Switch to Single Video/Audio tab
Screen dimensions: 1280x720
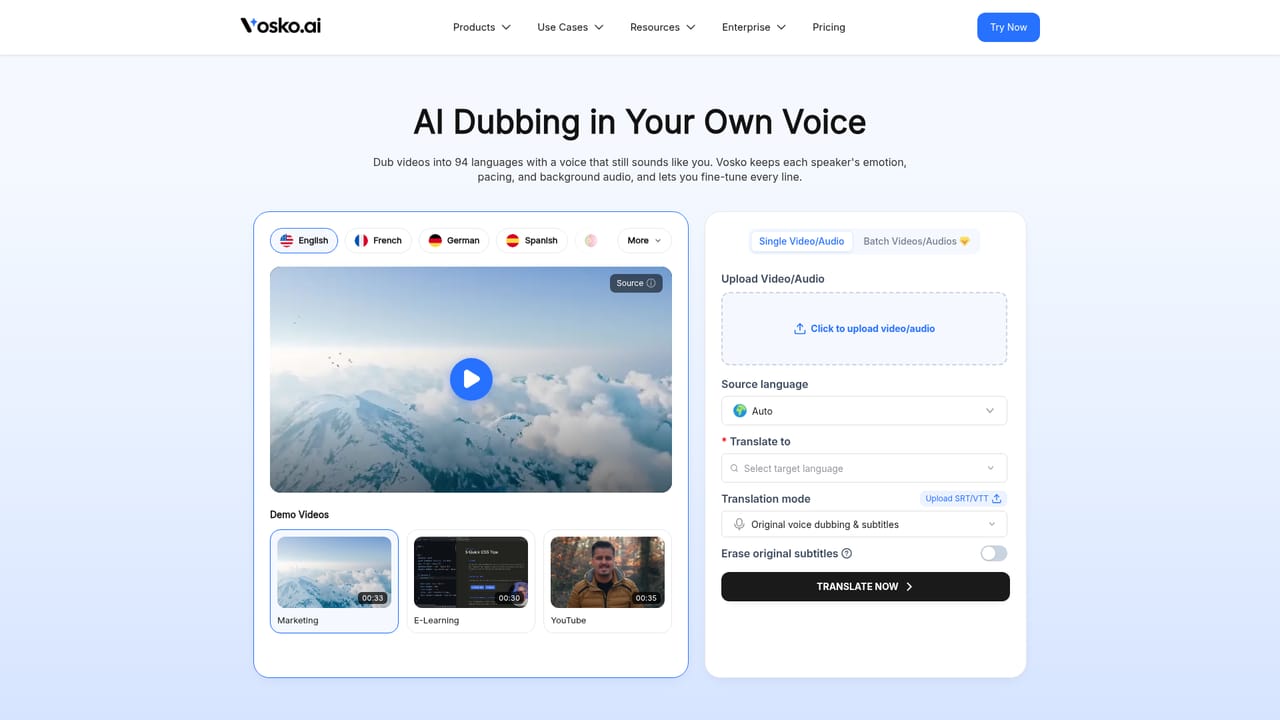click(x=801, y=241)
